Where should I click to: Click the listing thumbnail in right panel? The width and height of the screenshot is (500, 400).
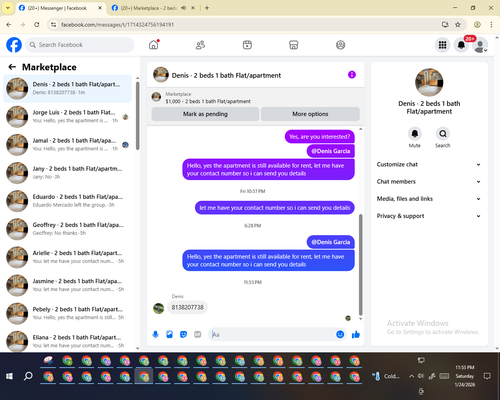click(429, 82)
